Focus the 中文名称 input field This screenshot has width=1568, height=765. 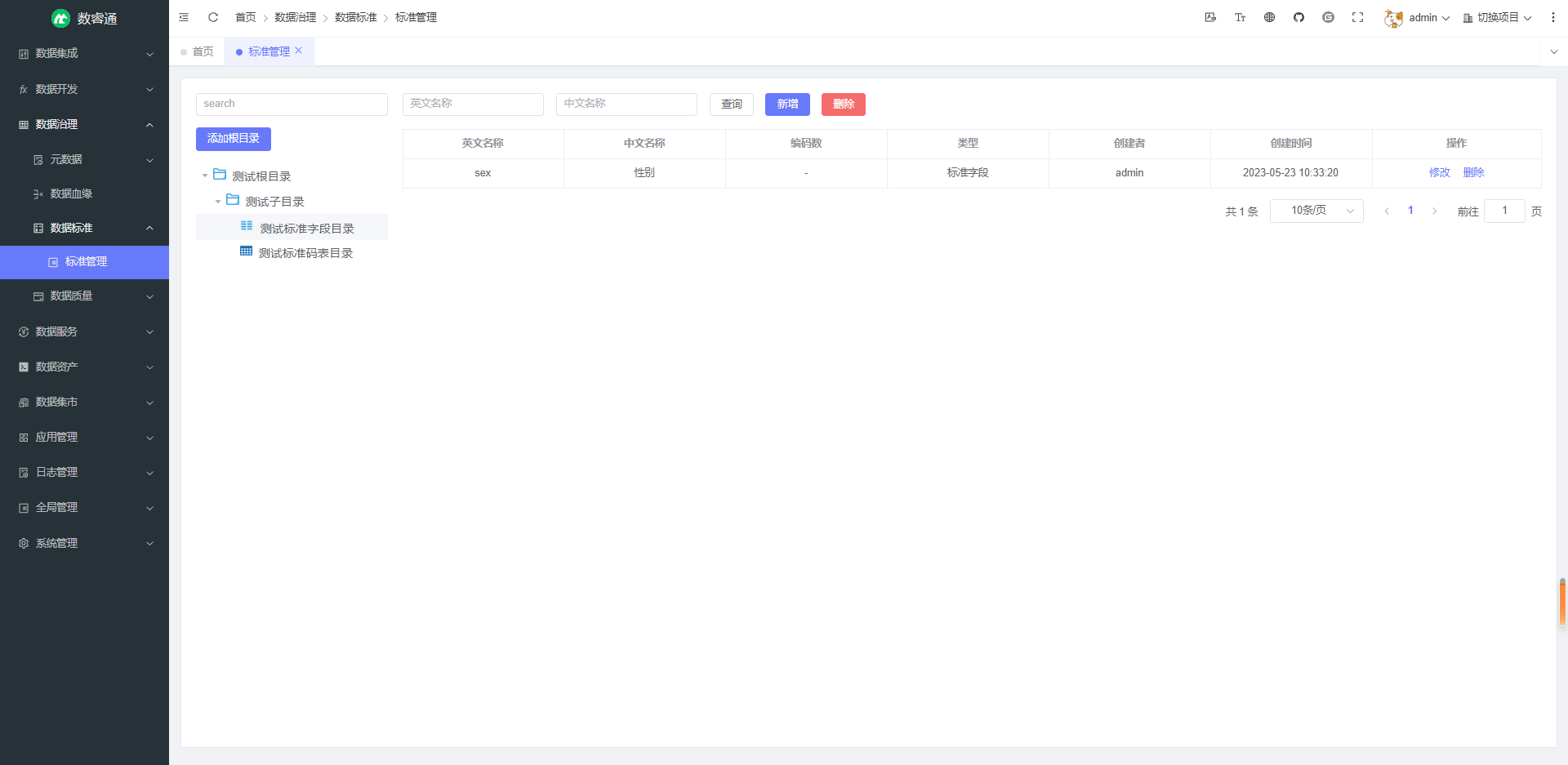[626, 105]
